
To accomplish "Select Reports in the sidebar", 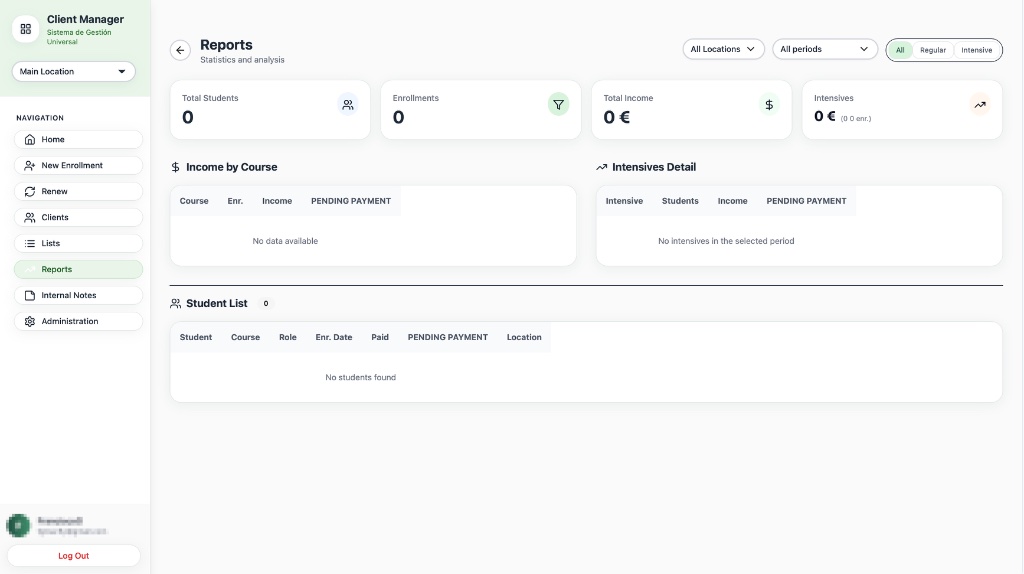I will point(78,269).
